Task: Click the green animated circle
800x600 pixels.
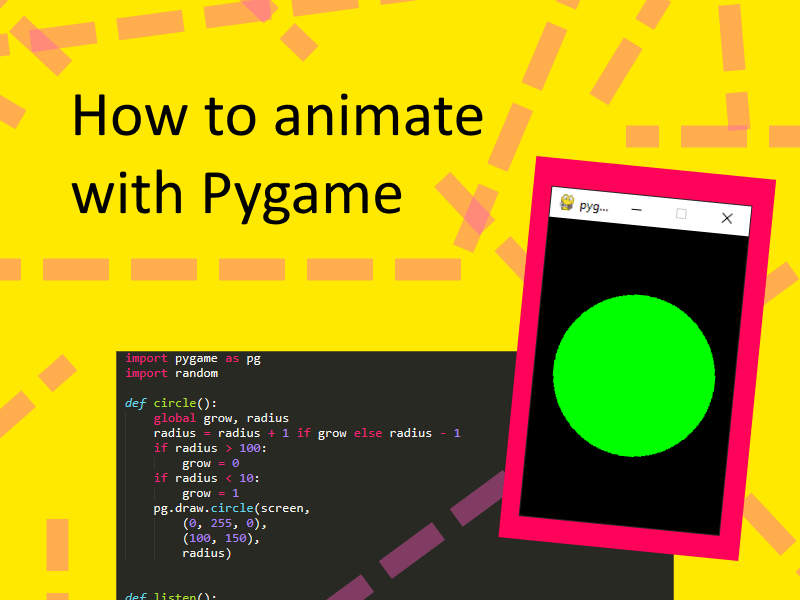Action: 633,375
